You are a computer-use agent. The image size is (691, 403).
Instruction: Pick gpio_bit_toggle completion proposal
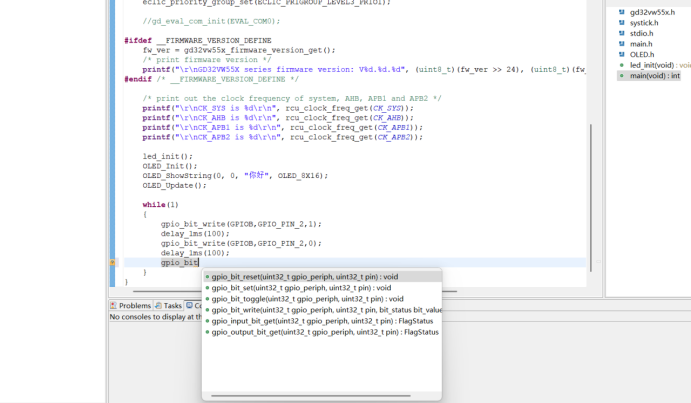click(x=322, y=299)
